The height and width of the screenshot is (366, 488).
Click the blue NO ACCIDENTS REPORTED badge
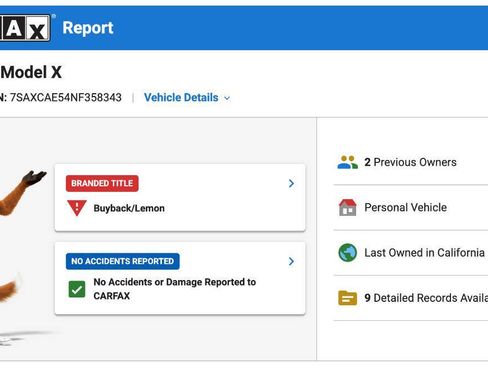point(123,261)
